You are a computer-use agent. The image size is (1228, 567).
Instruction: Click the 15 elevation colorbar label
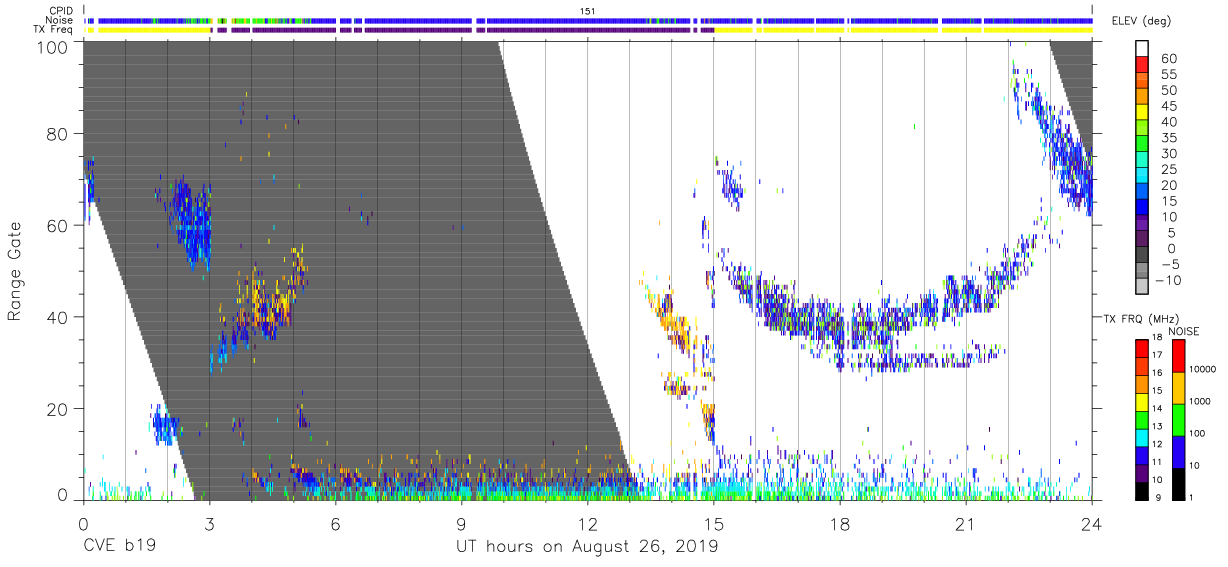pos(1169,201)
